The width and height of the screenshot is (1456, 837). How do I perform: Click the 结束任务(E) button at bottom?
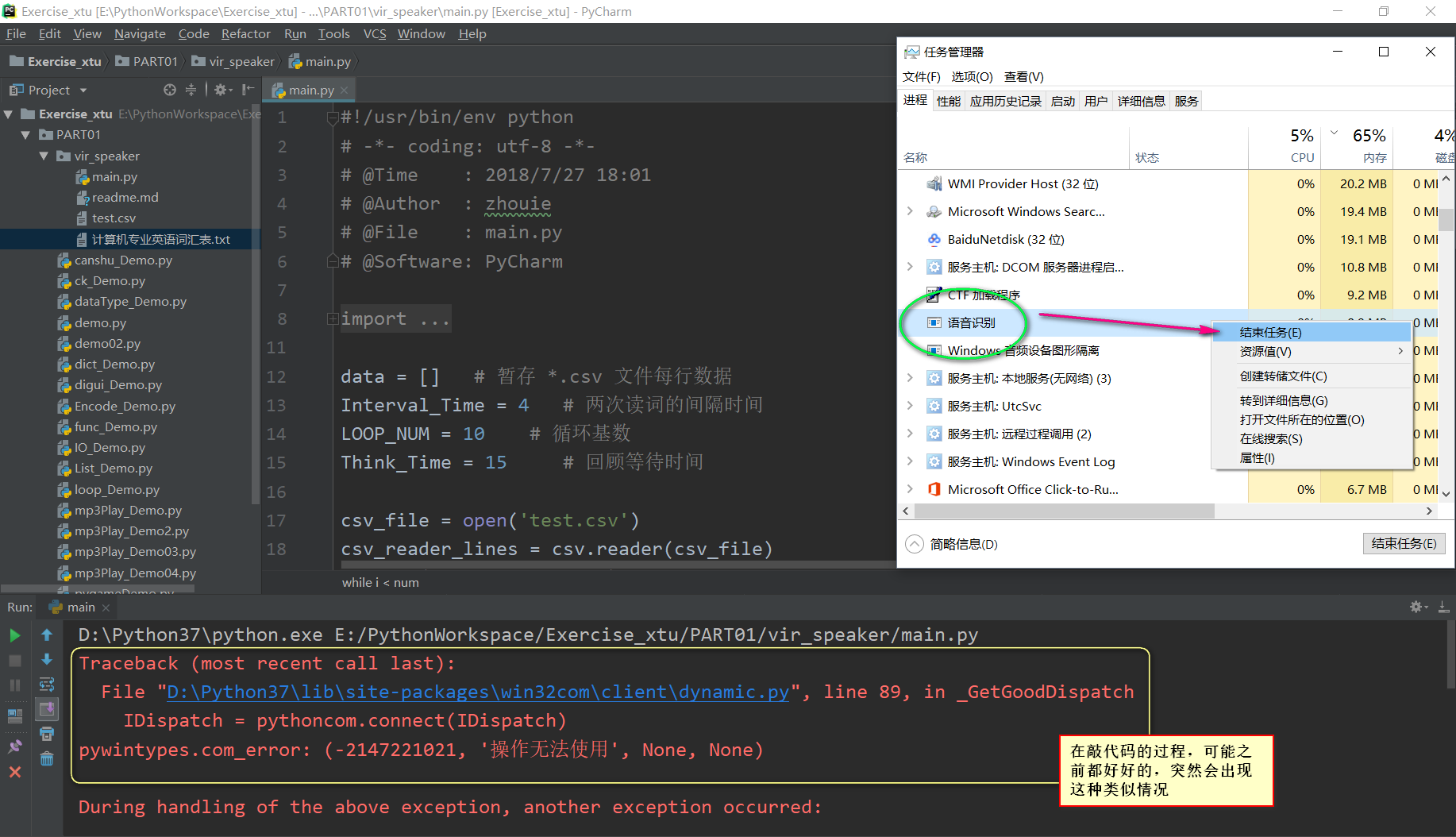point(1404,543)
